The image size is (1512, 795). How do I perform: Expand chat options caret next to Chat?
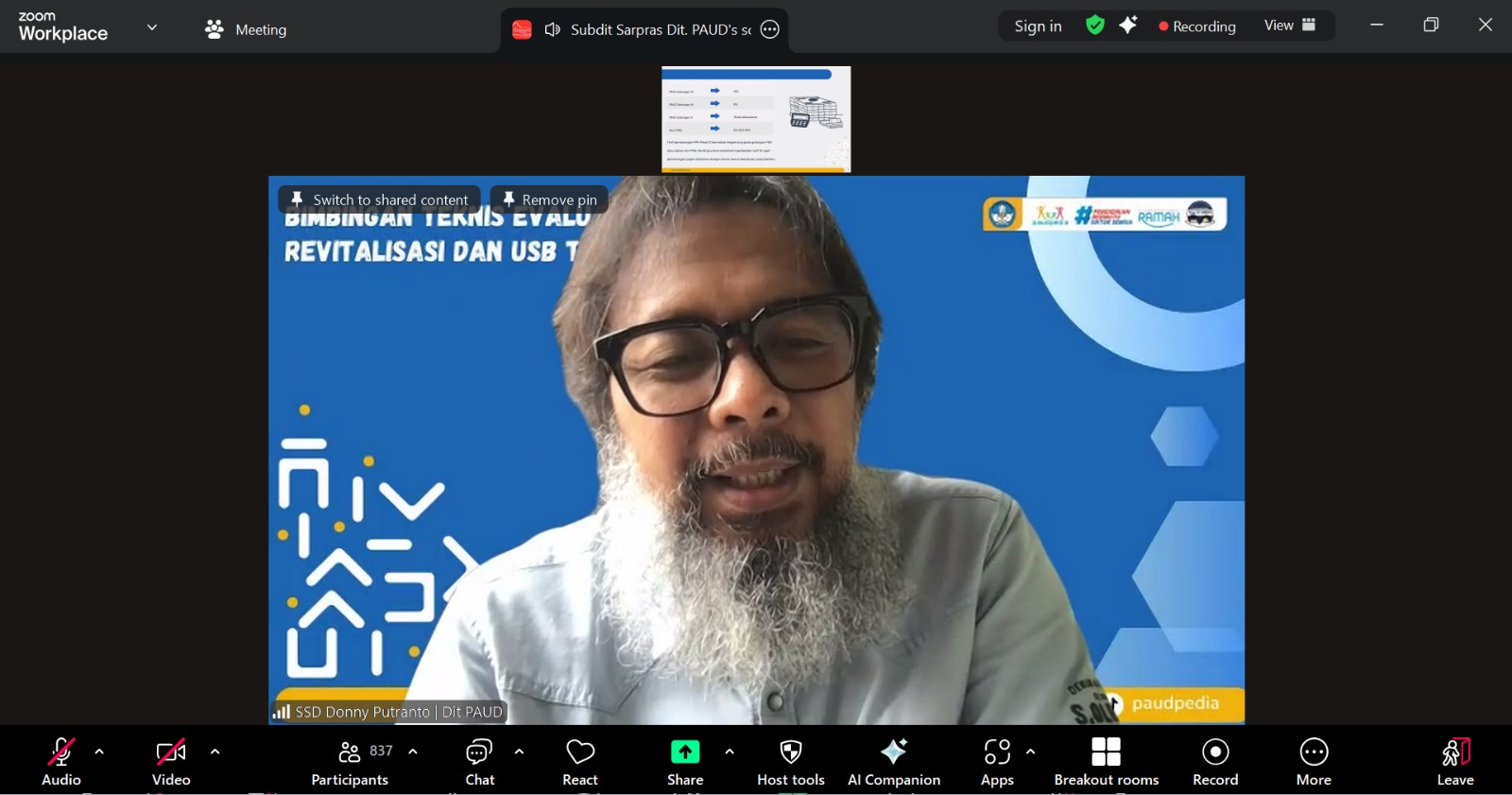(519, 752)
